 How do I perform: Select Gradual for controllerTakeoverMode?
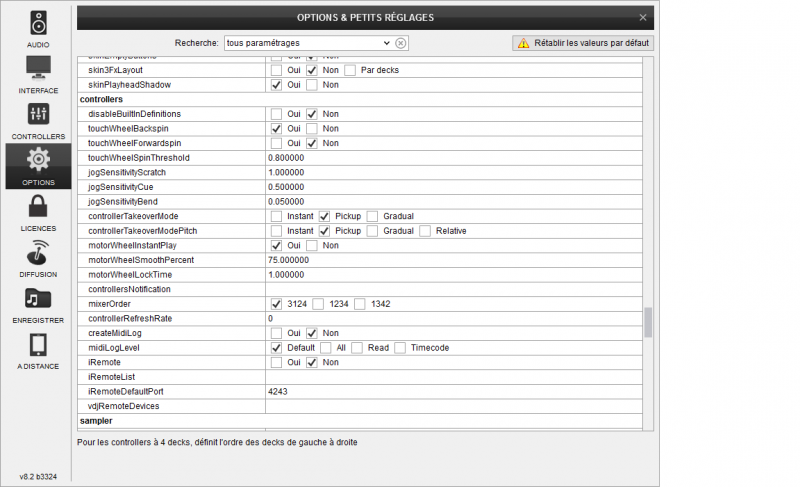pyautogui.click(x=372, y=216)
